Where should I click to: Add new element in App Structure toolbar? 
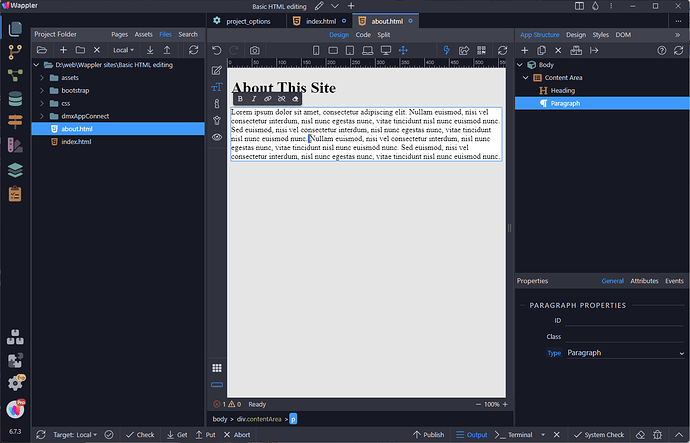pyautogui.click(x=525, y=51)
